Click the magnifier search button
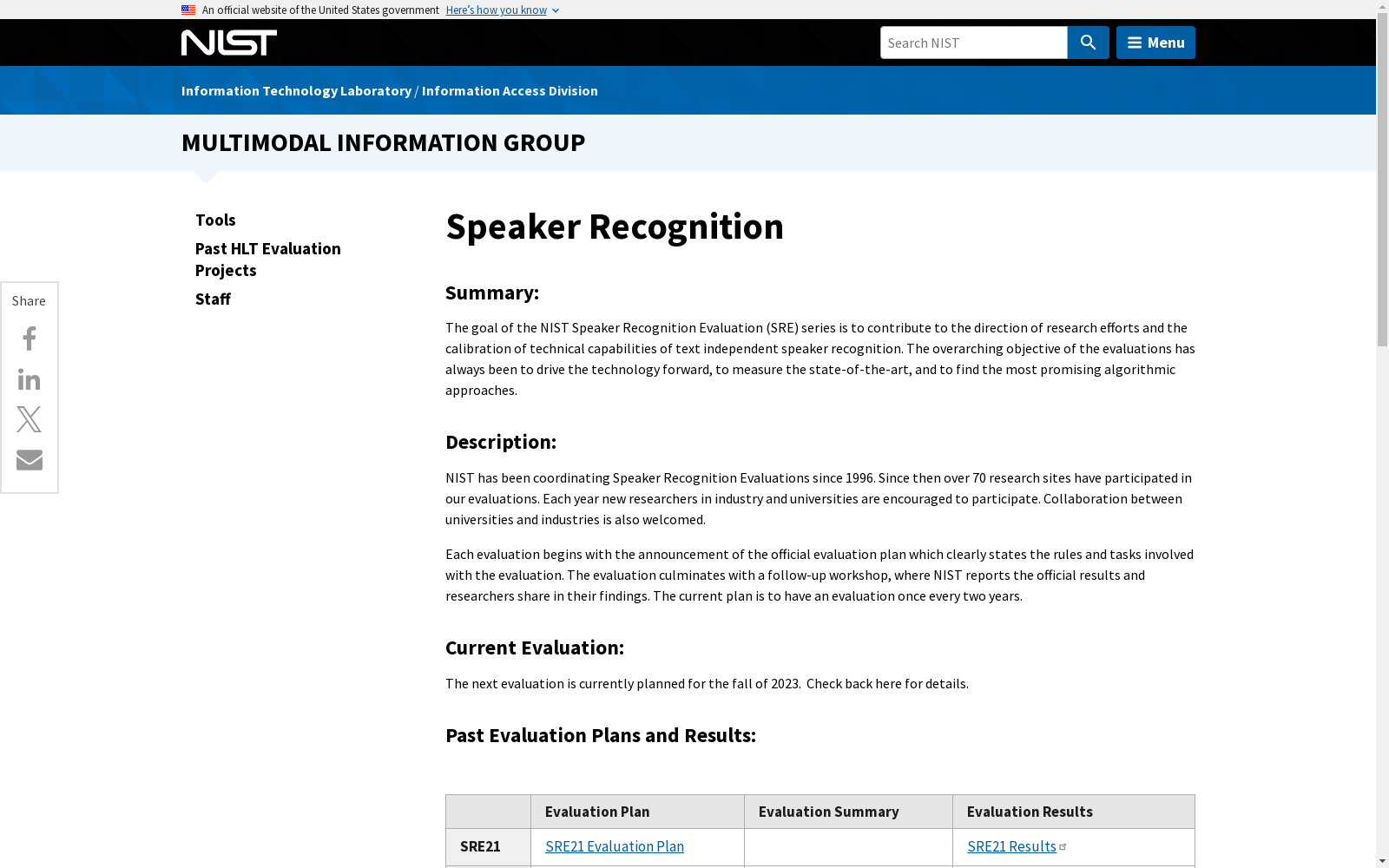Image resolution: width=1389 pixels, height=868 pixels. point(1088,43)
